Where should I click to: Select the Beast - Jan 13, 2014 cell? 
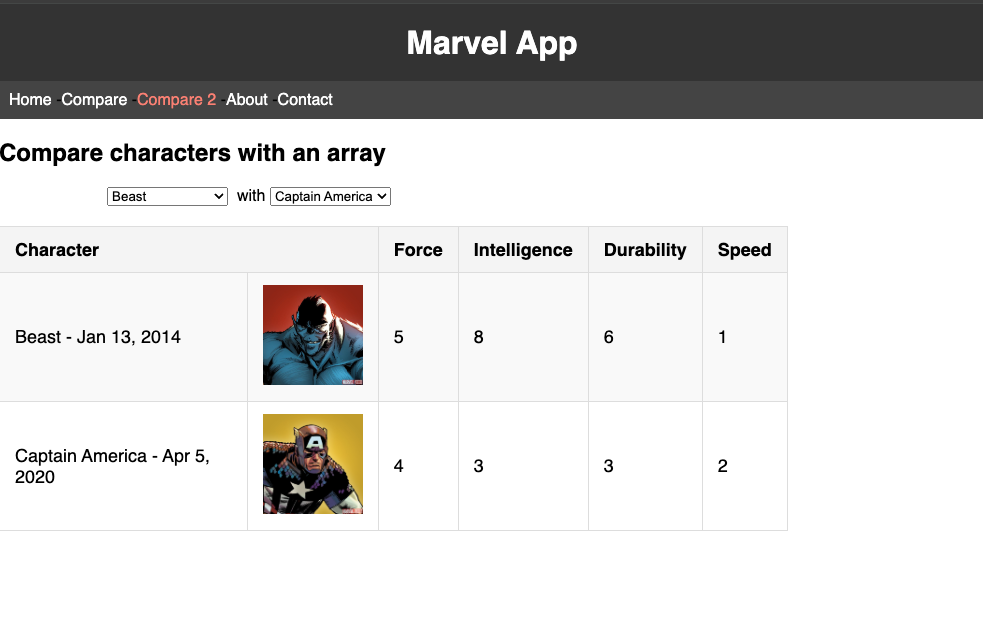pos(98,337)
